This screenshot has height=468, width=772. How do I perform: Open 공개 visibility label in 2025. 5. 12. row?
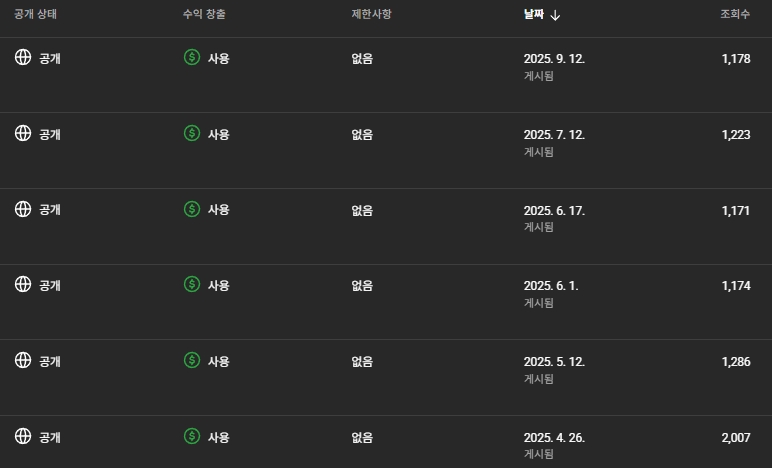click(50, 361)
